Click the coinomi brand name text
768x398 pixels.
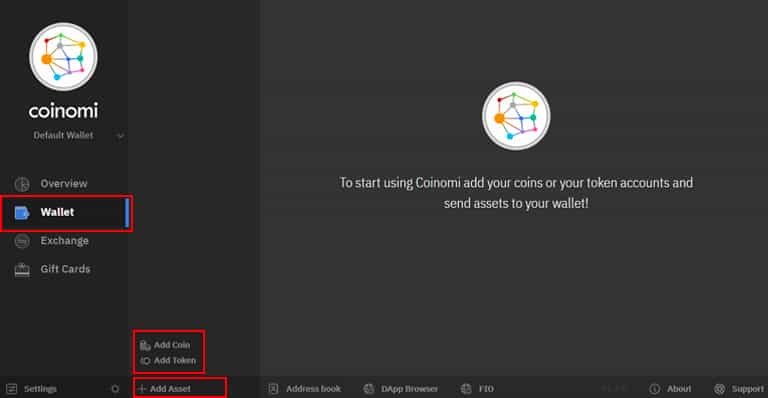[x=63, y=111]
